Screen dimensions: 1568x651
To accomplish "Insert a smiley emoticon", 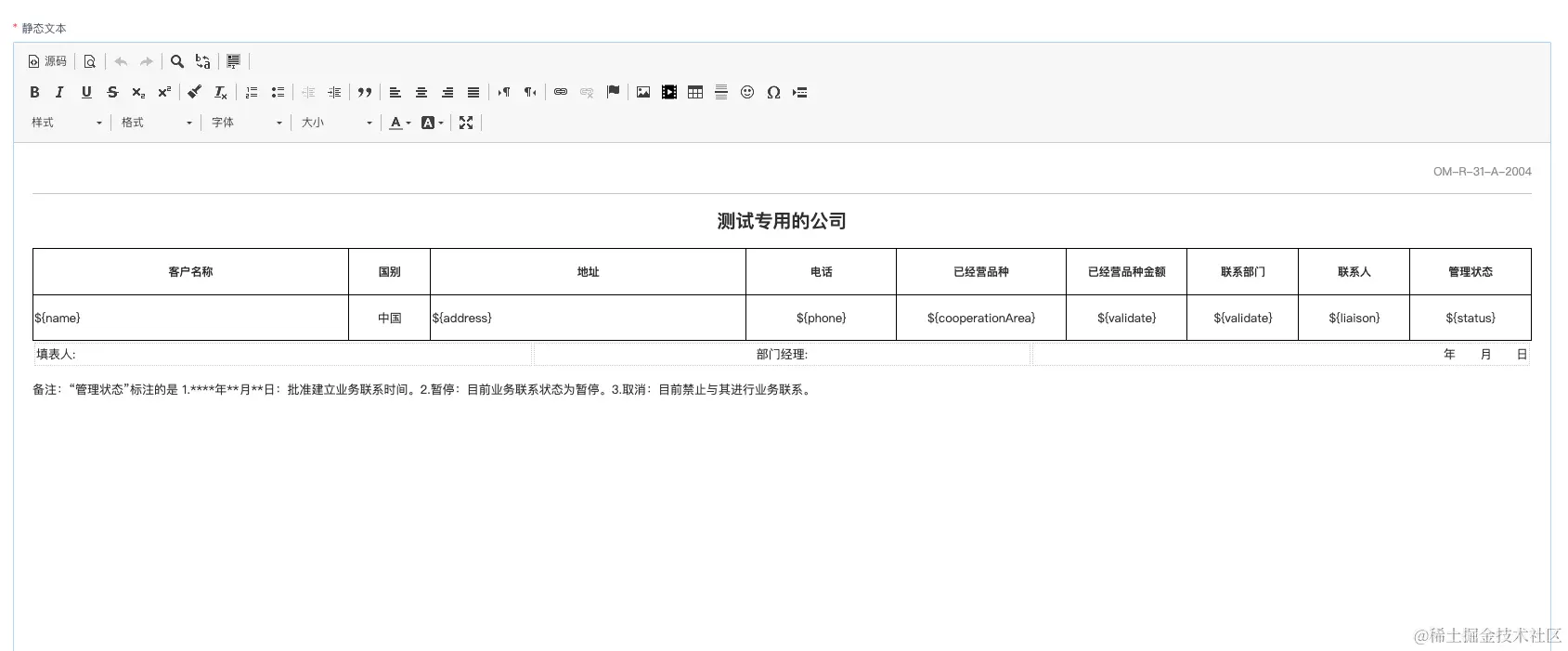I will [x=747, y=92].
